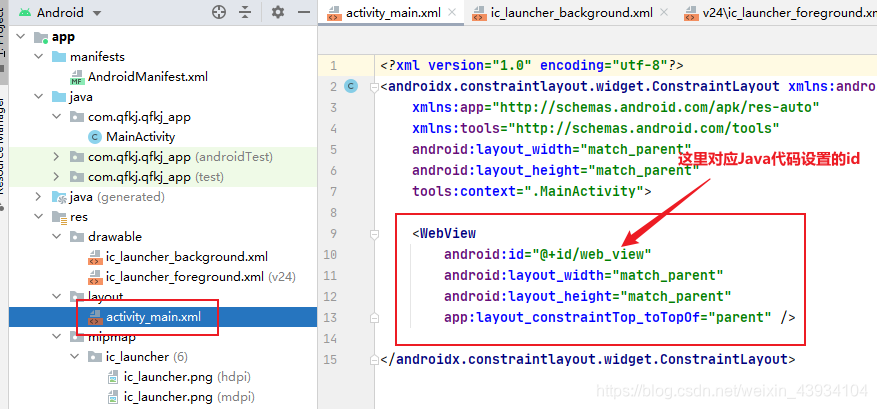Open the Android view dropdown
The image size is (877, 409).
(x=97, y=13)
